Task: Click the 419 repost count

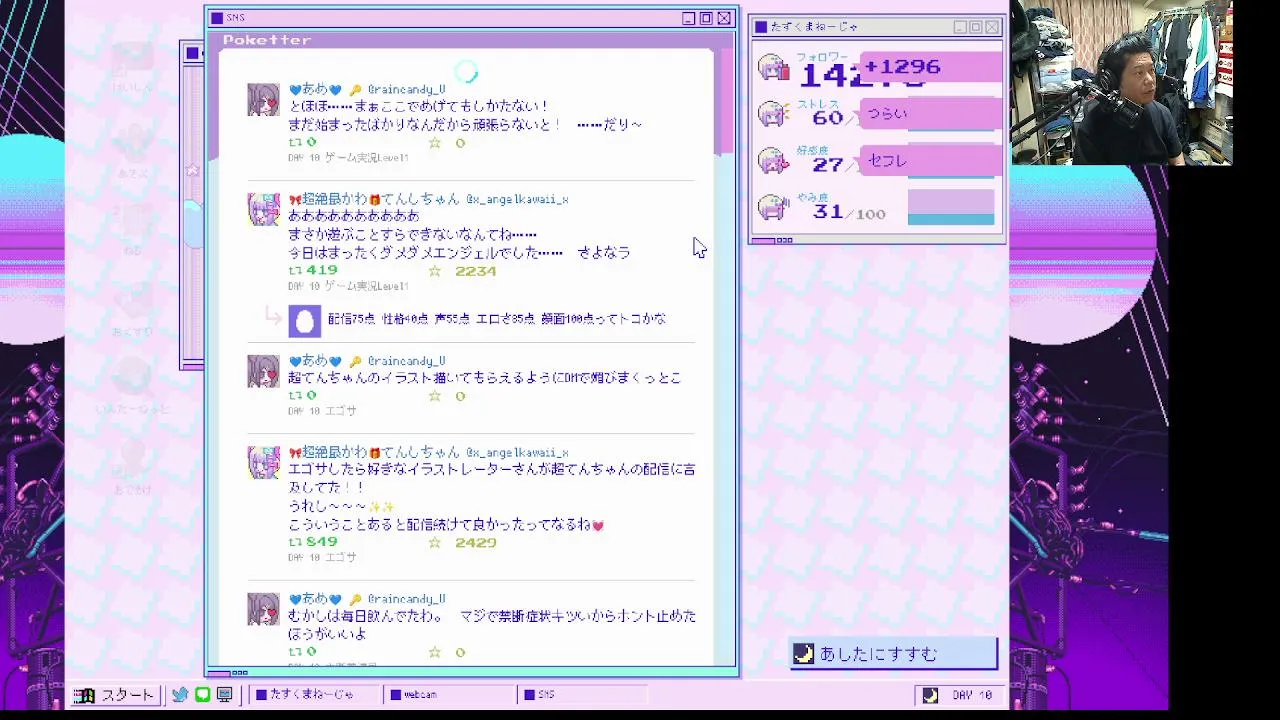Action: coord(322,271)
